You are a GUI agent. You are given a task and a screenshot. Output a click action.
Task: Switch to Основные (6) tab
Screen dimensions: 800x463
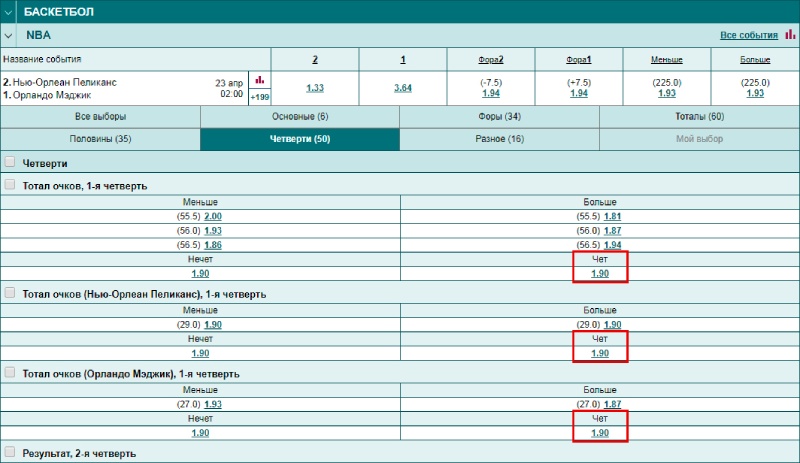(x=300, y=116)
